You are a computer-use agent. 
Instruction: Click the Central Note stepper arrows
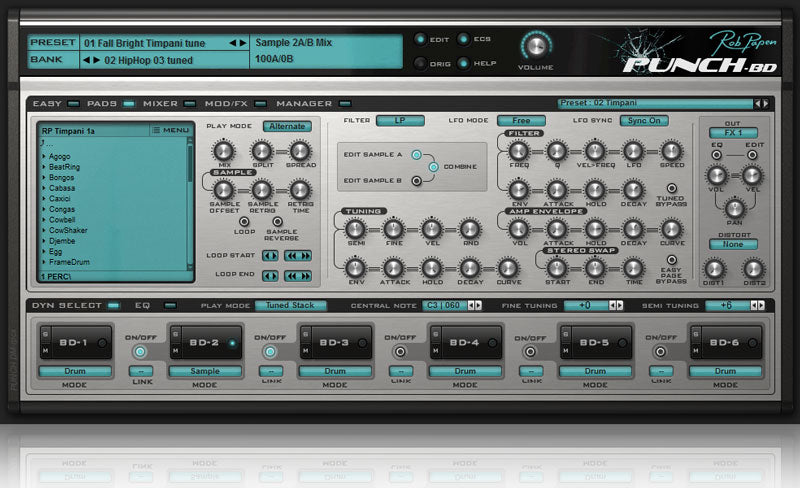(x=474, y=305)
